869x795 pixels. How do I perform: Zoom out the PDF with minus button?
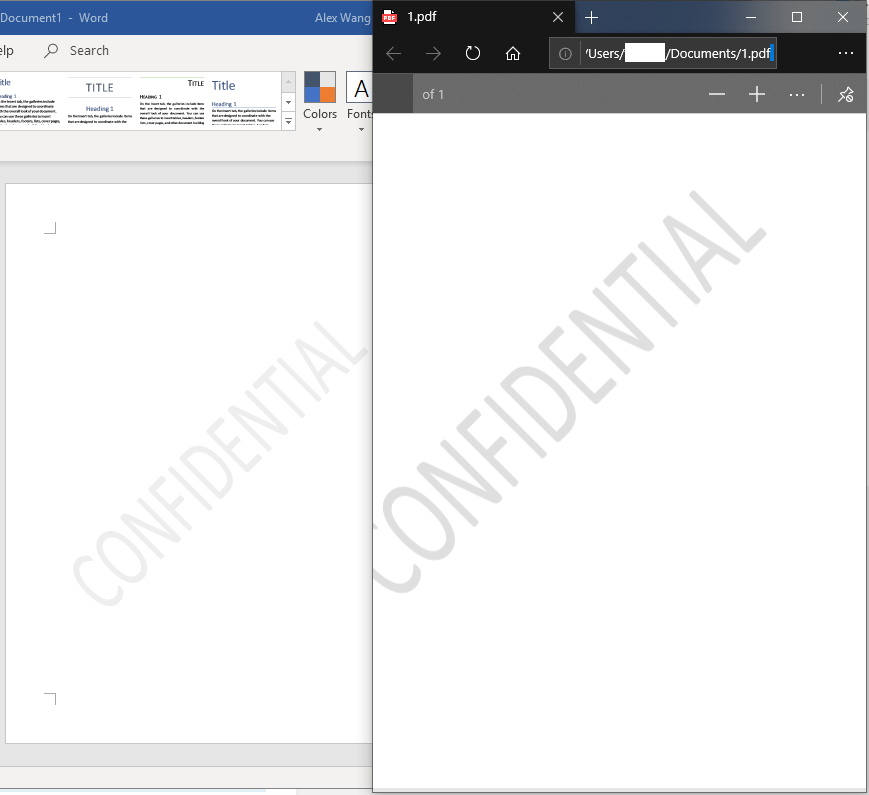click(717, 94)
